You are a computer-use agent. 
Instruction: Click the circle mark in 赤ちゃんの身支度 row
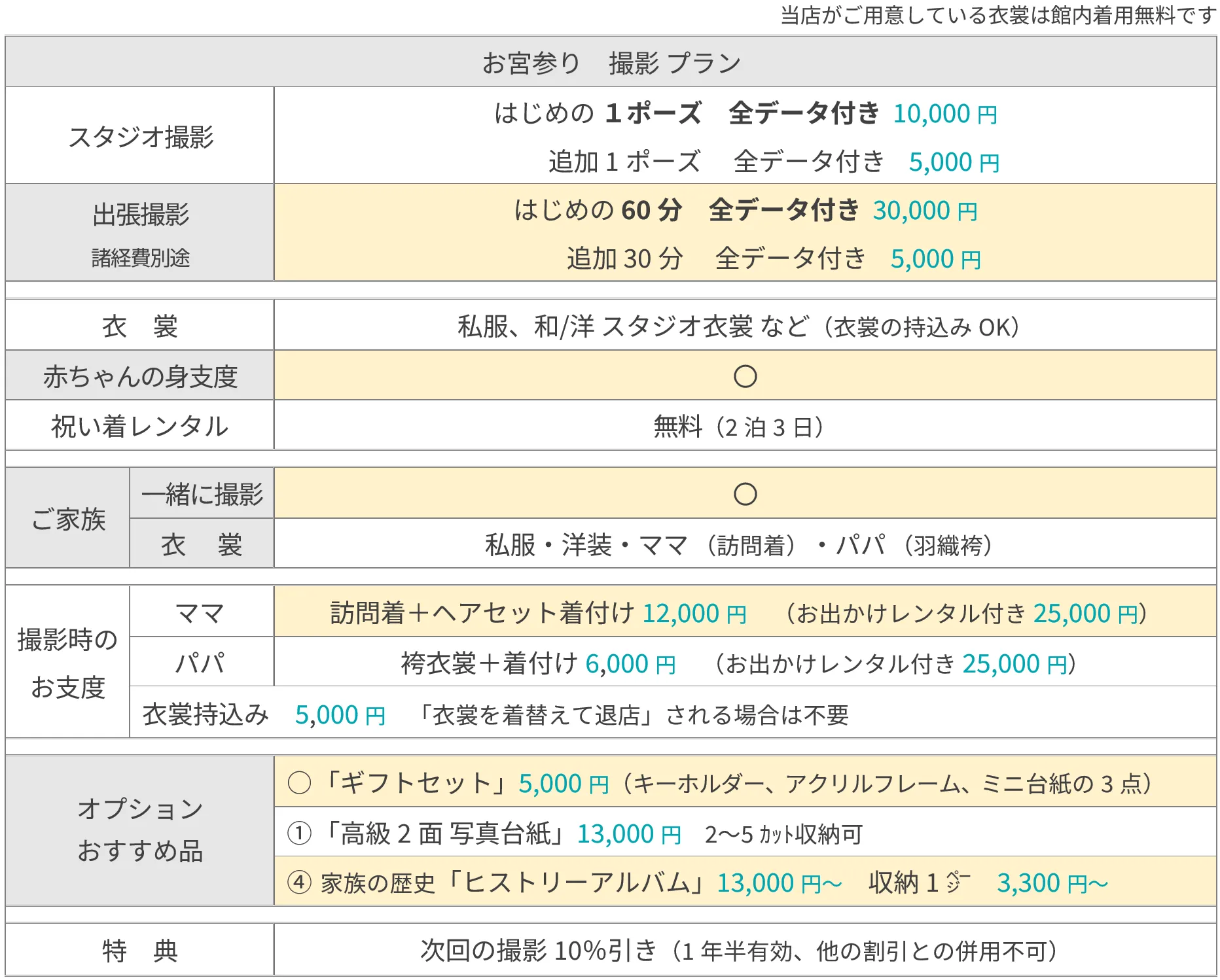[745, 376]
